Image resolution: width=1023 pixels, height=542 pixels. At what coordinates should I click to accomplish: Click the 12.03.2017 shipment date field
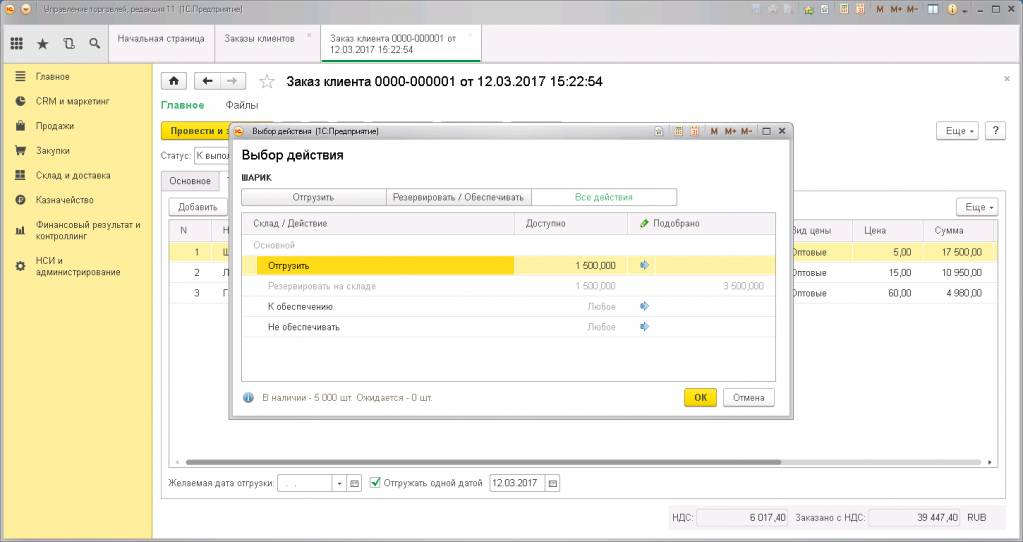[x=517, y=483]
